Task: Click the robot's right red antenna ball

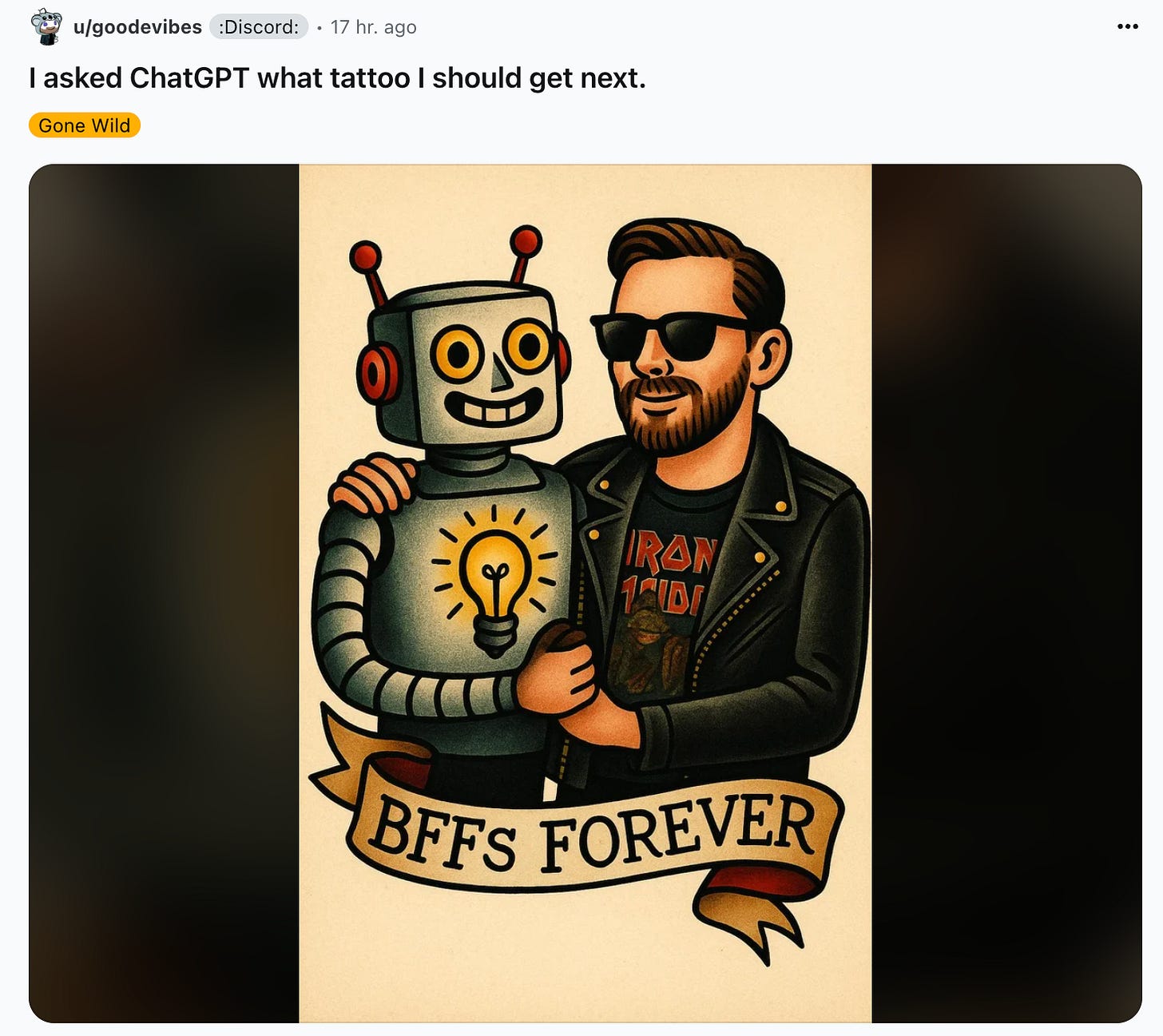Action: 526,241
